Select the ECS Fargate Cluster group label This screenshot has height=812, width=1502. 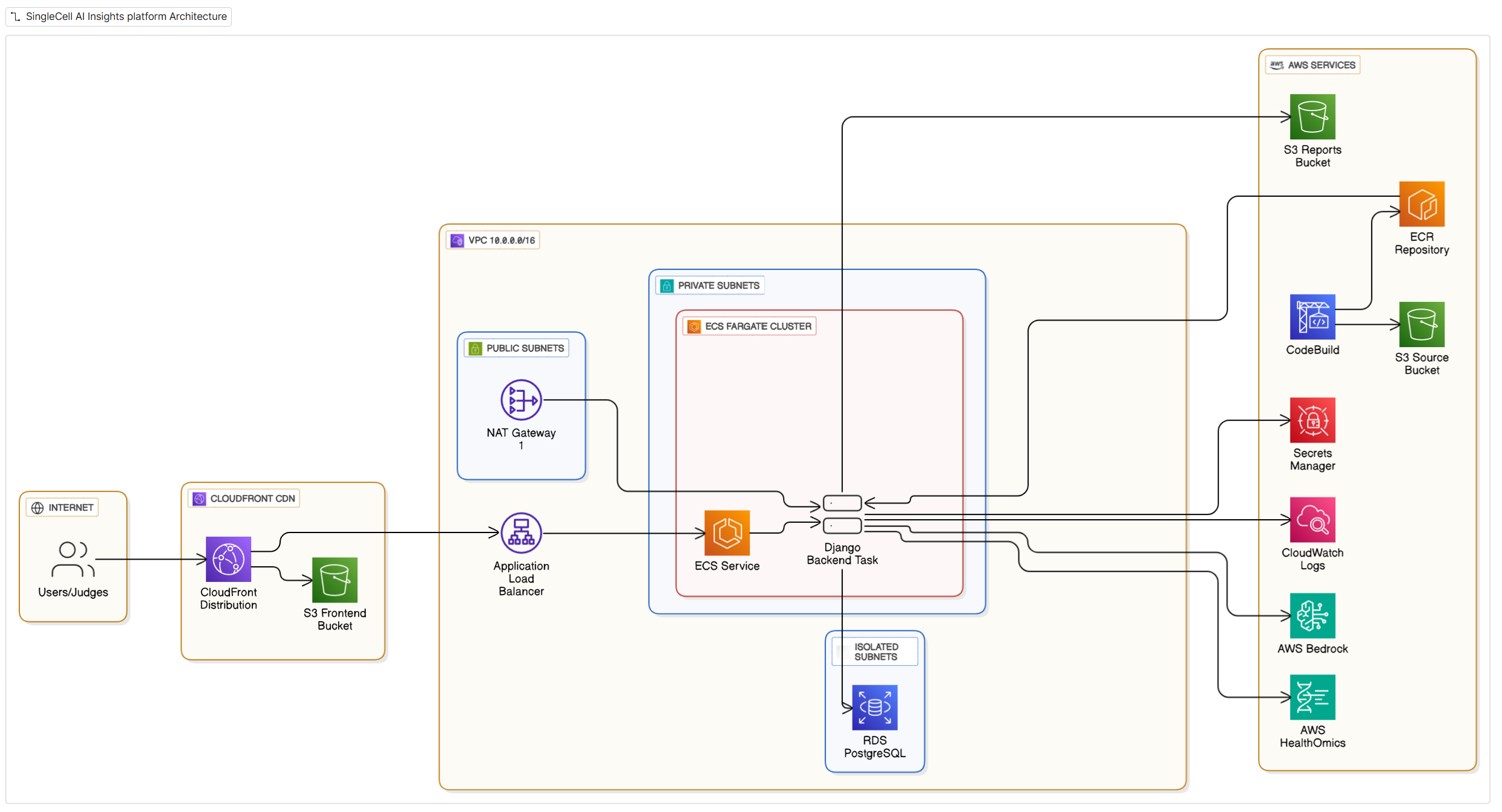757,327
